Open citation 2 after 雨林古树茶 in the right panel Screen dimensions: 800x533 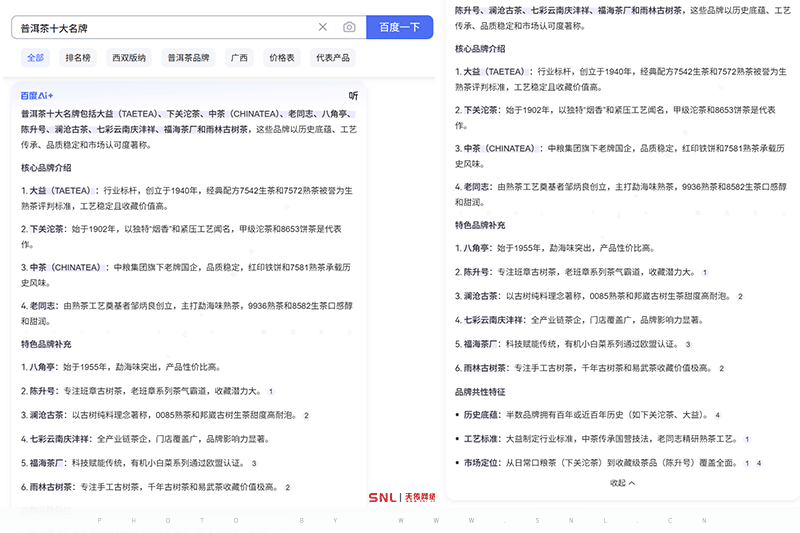click(x=721, y=368)
